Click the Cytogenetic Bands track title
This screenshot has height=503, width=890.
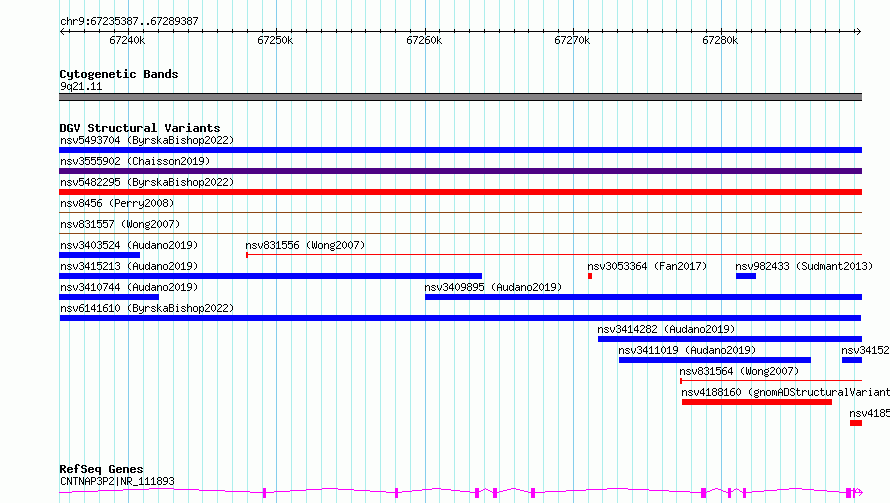[x=119, y=74]
